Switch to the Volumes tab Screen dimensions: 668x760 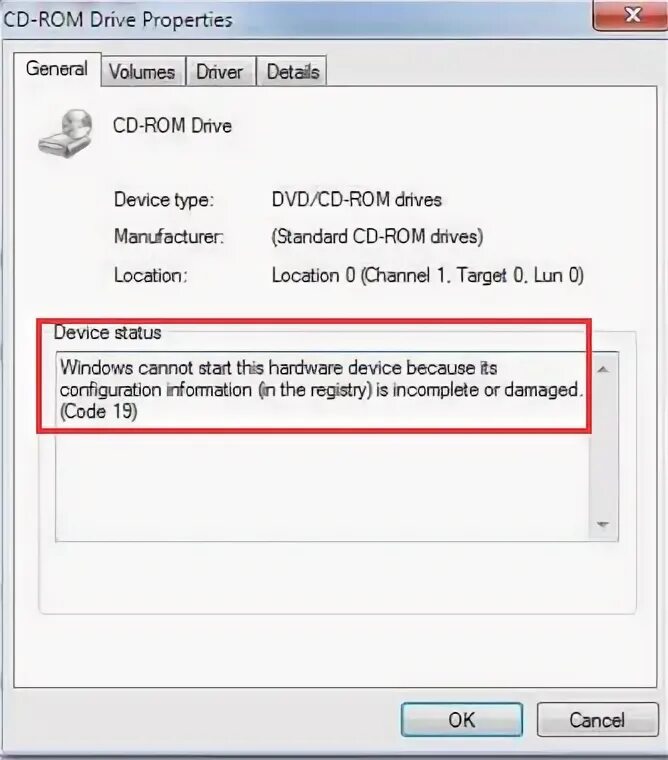[142, 72]
